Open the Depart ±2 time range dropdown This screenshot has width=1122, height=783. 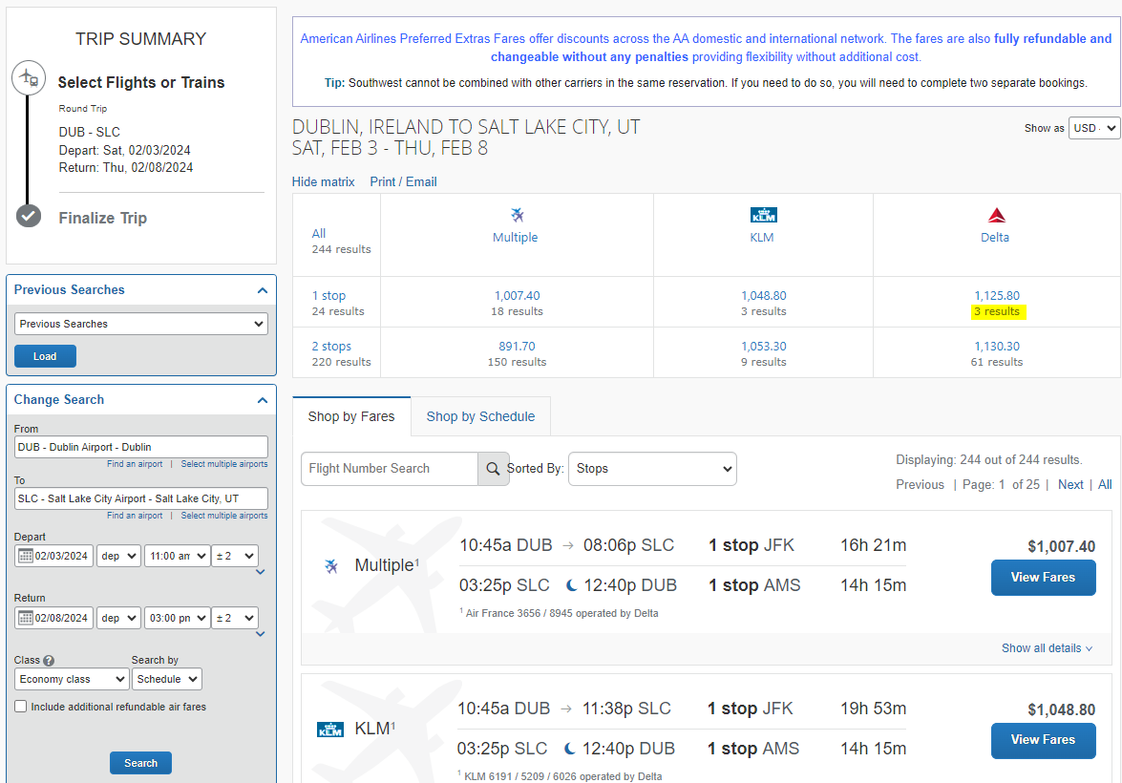[235, 556]
